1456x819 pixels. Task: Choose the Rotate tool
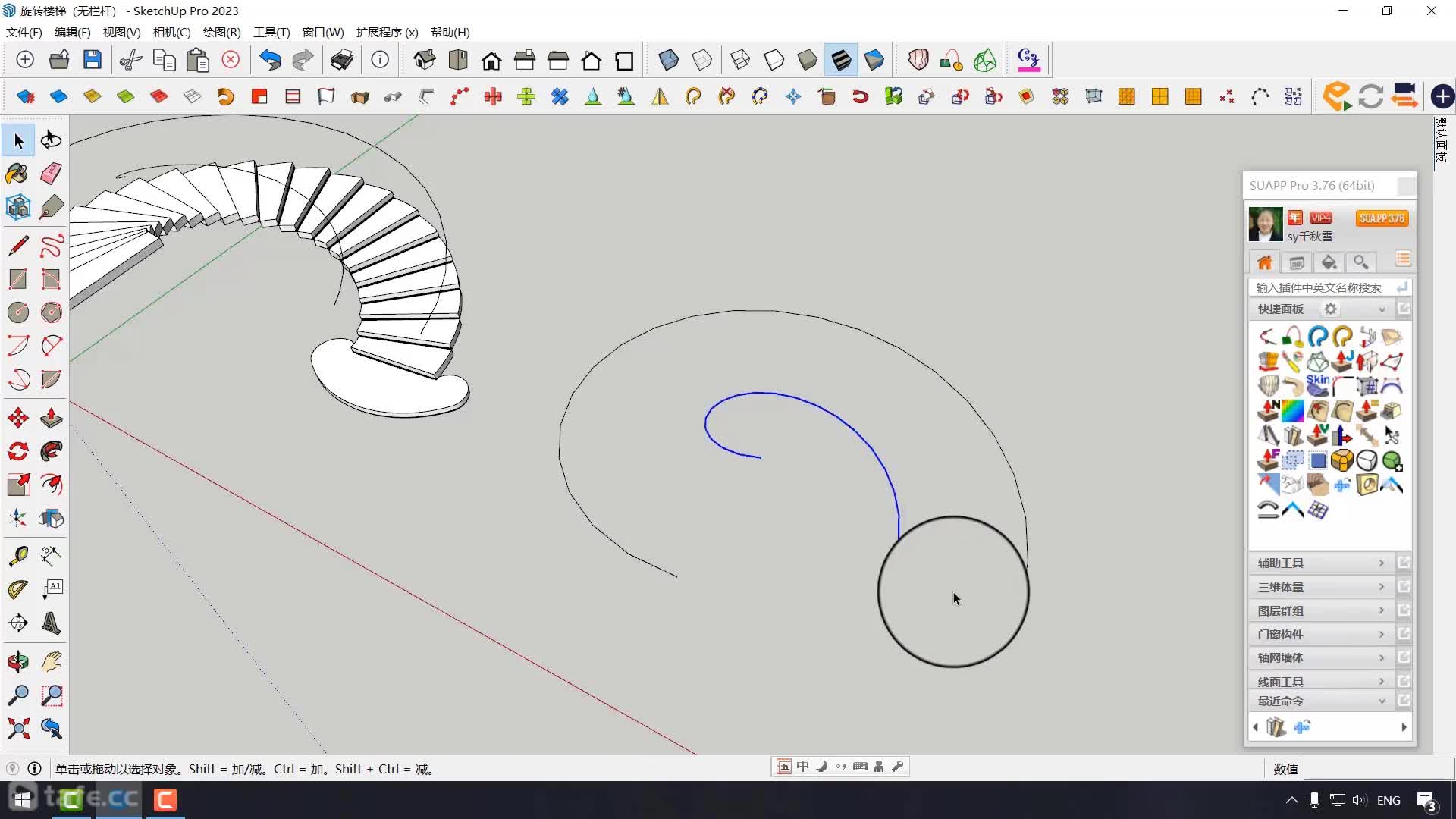click(17, 451)
